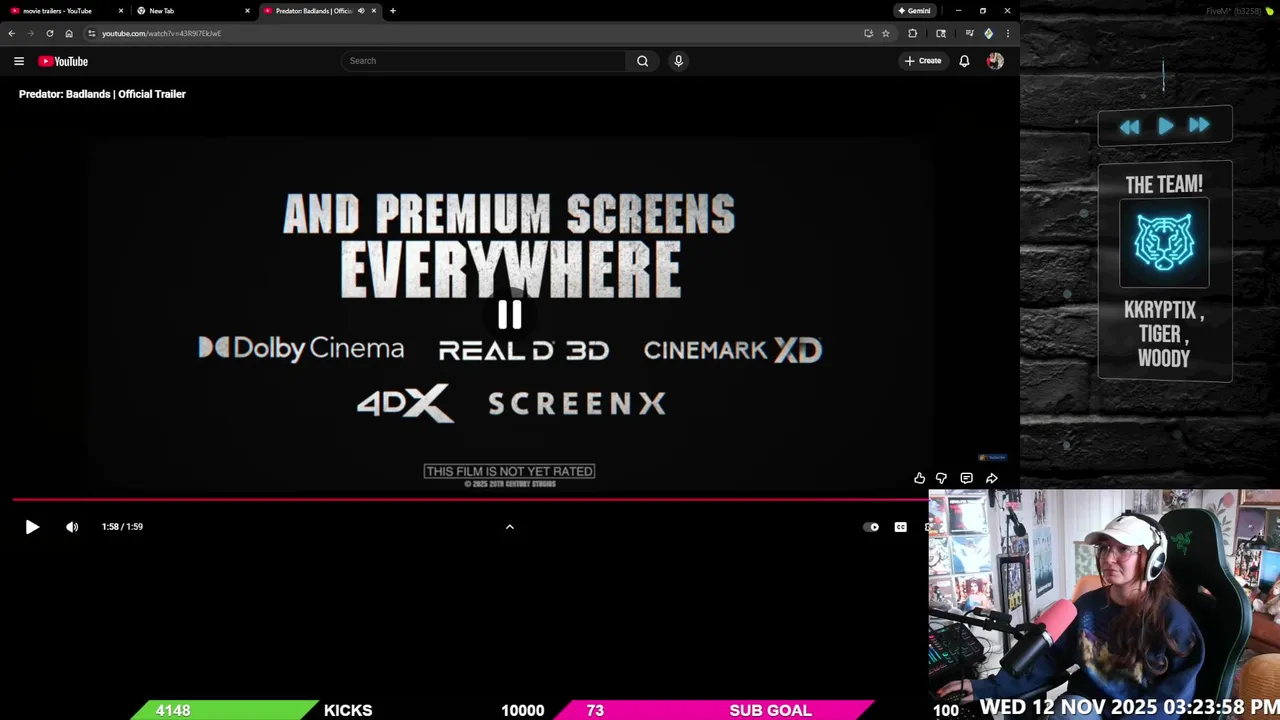The height and width of the screenshot is (720, 1280).
Task: Open Google Lens search icon in toolbar
Action: tap(940, 33)
